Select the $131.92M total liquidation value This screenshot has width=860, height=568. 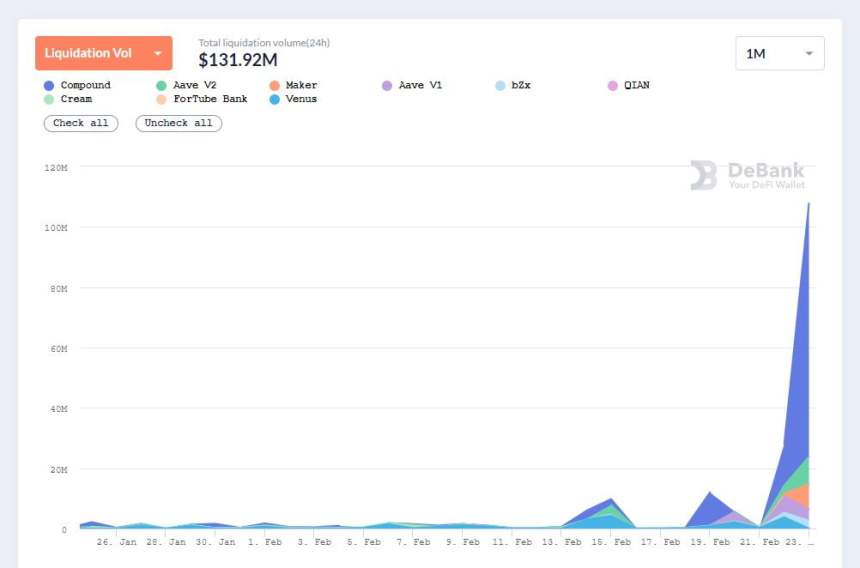(238, 60)
